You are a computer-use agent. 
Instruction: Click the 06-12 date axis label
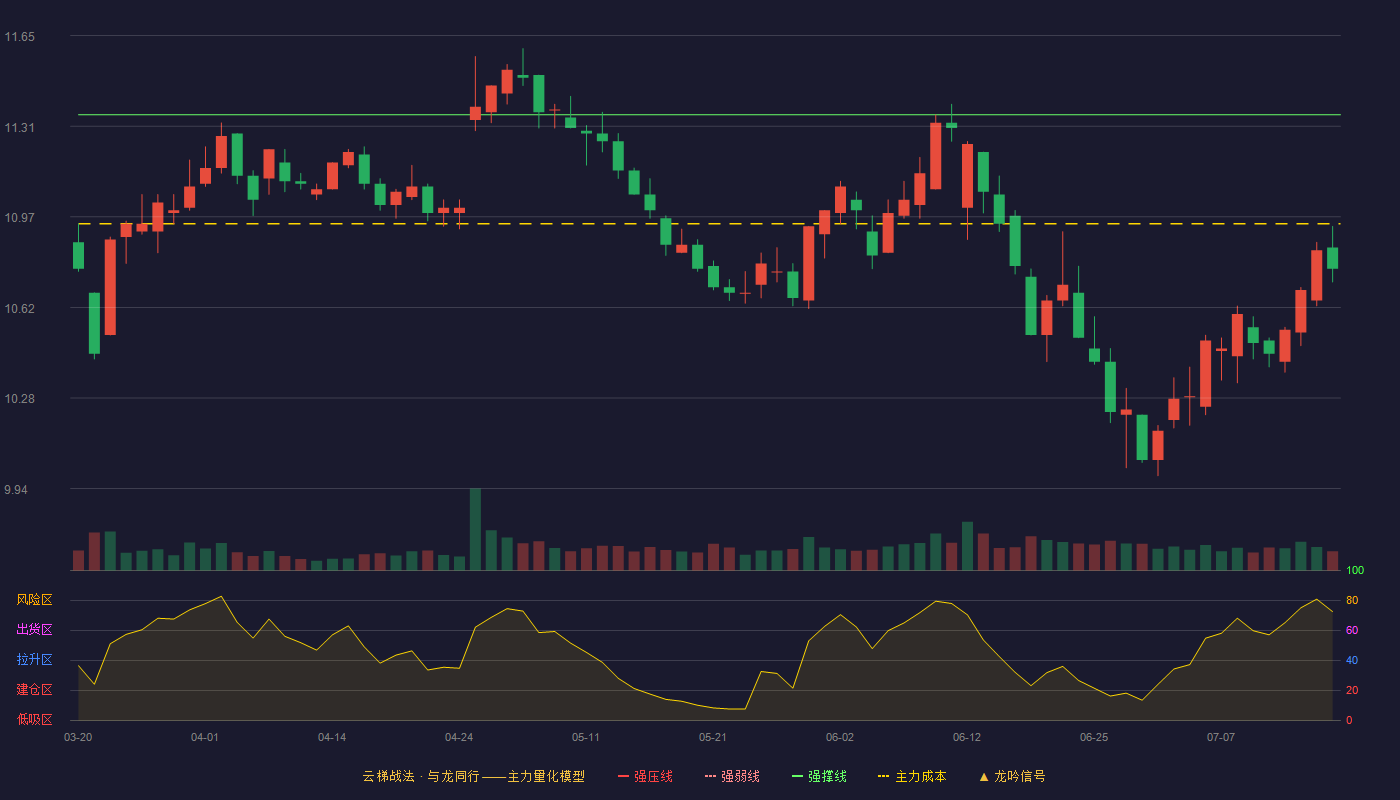[x=967, y=737]
